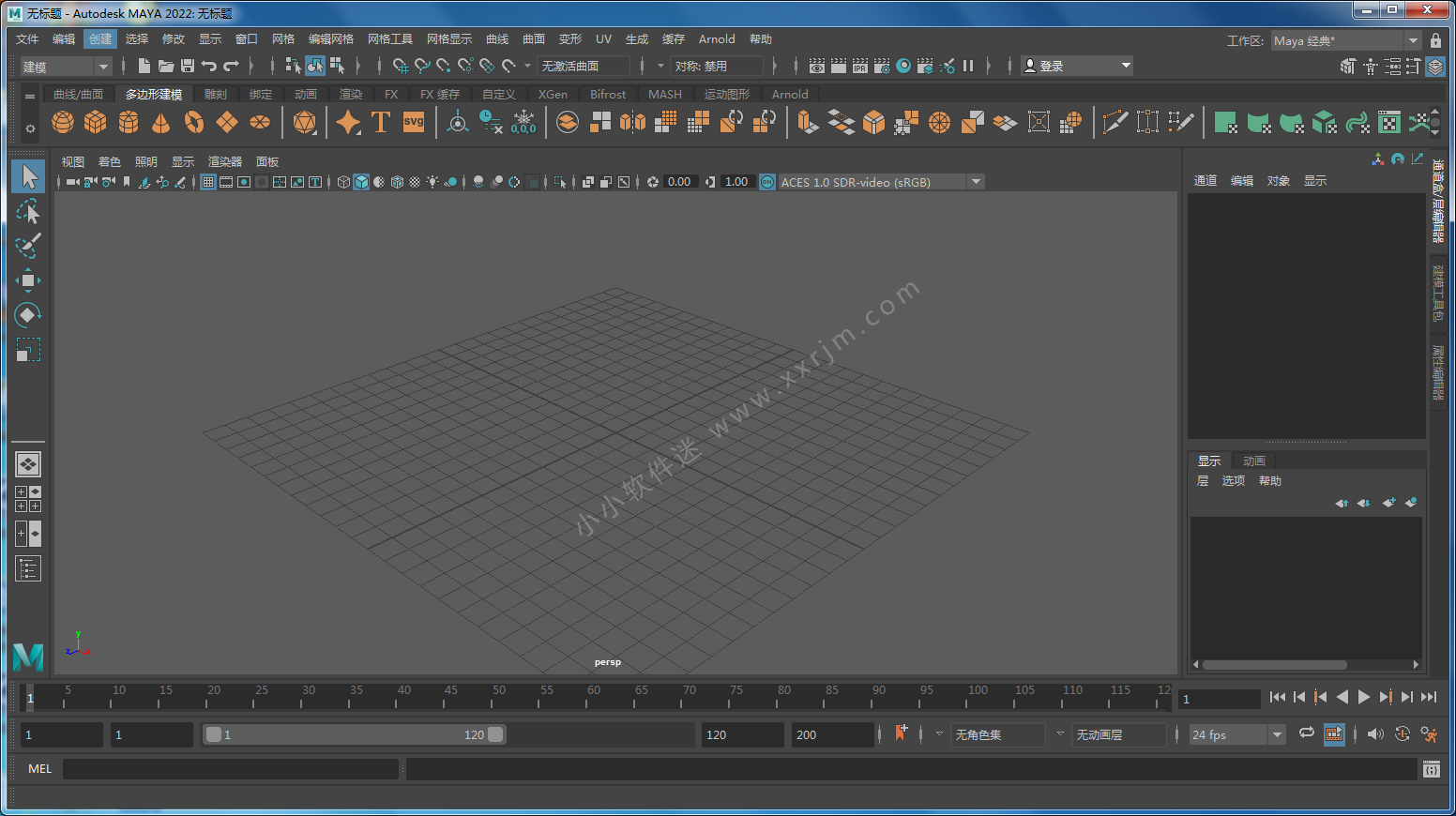Create a polygon cube from the shelf

pyautogui.click(x=96, y=123)
